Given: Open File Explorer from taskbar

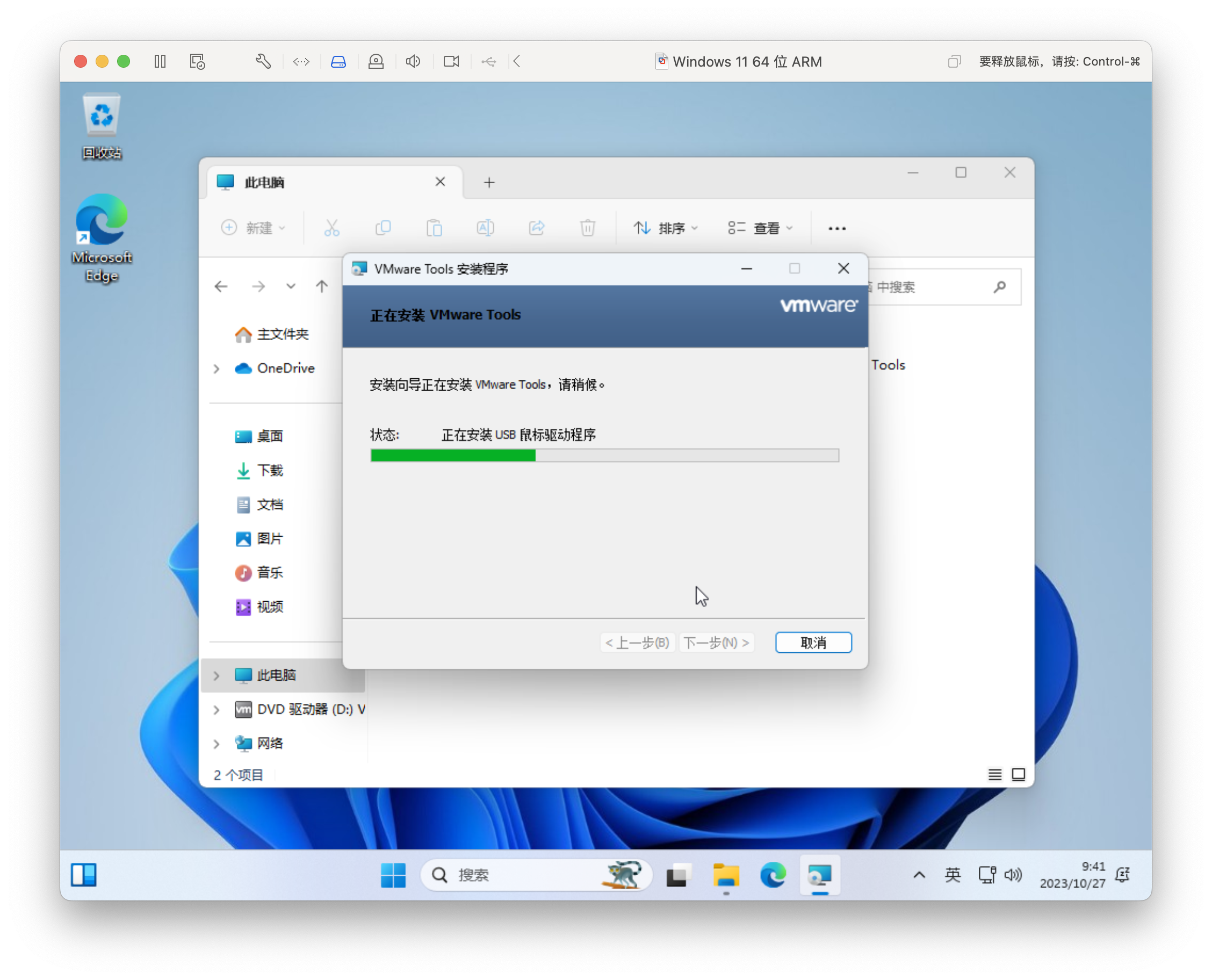Looking at the screenshot, I should pos(725,875).
